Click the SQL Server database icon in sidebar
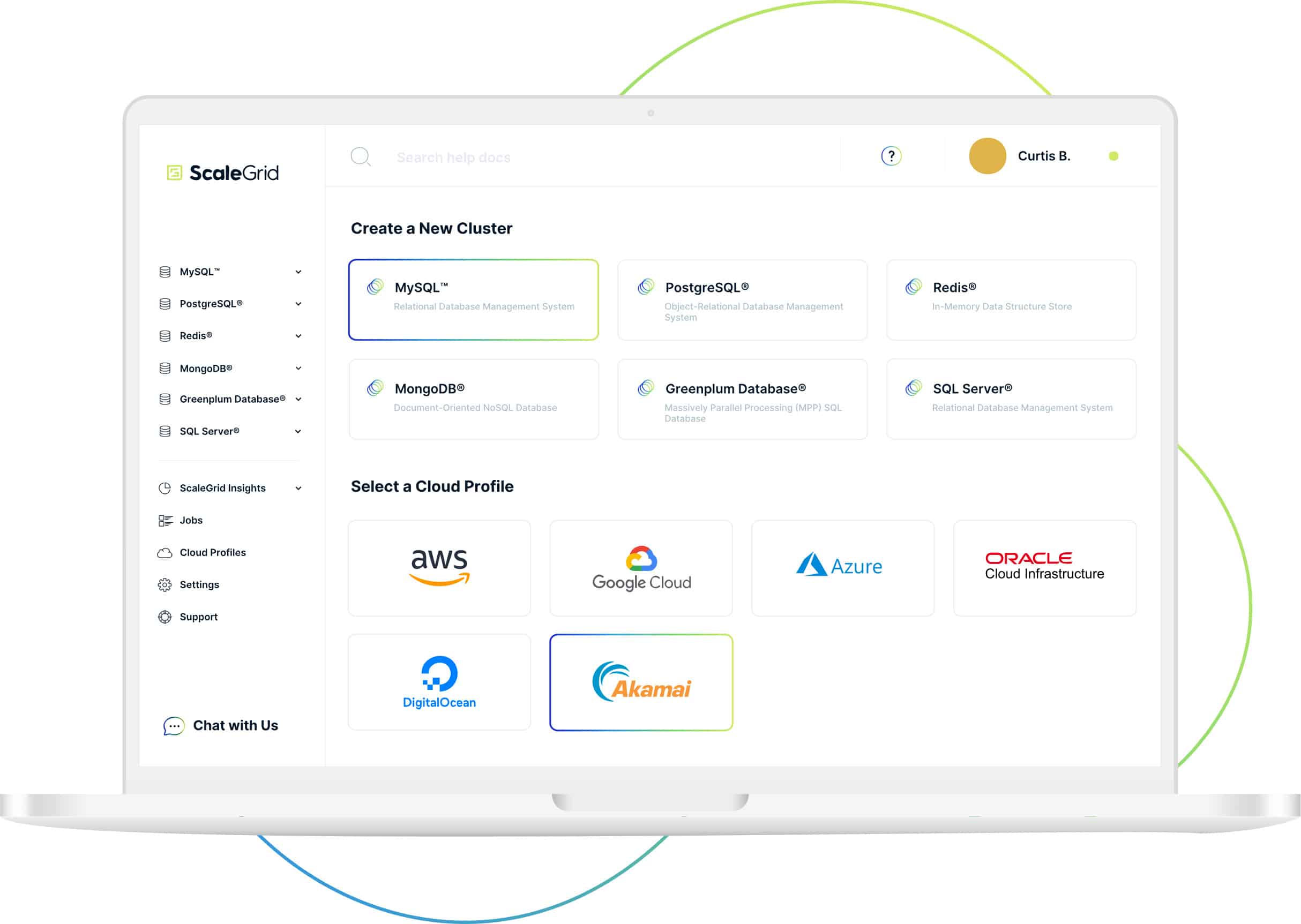The height and width of the screenshot is (924, 1301). 165,431
